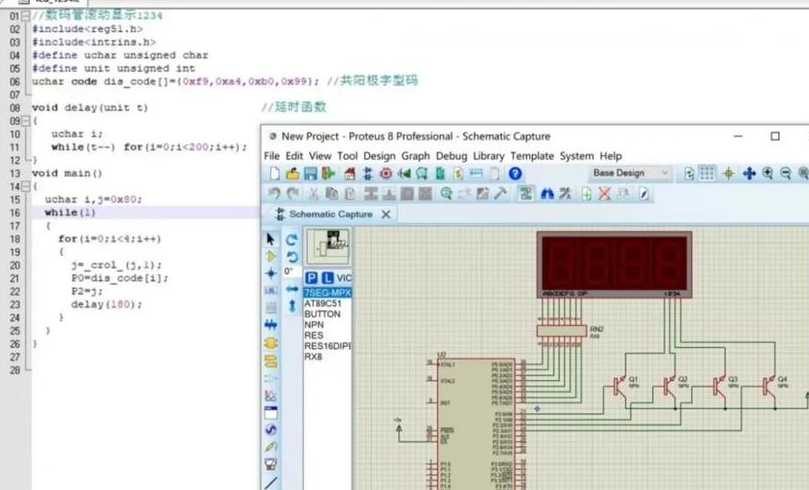
Task: Save the project with the disk icon
Action: tap(310, 174)
